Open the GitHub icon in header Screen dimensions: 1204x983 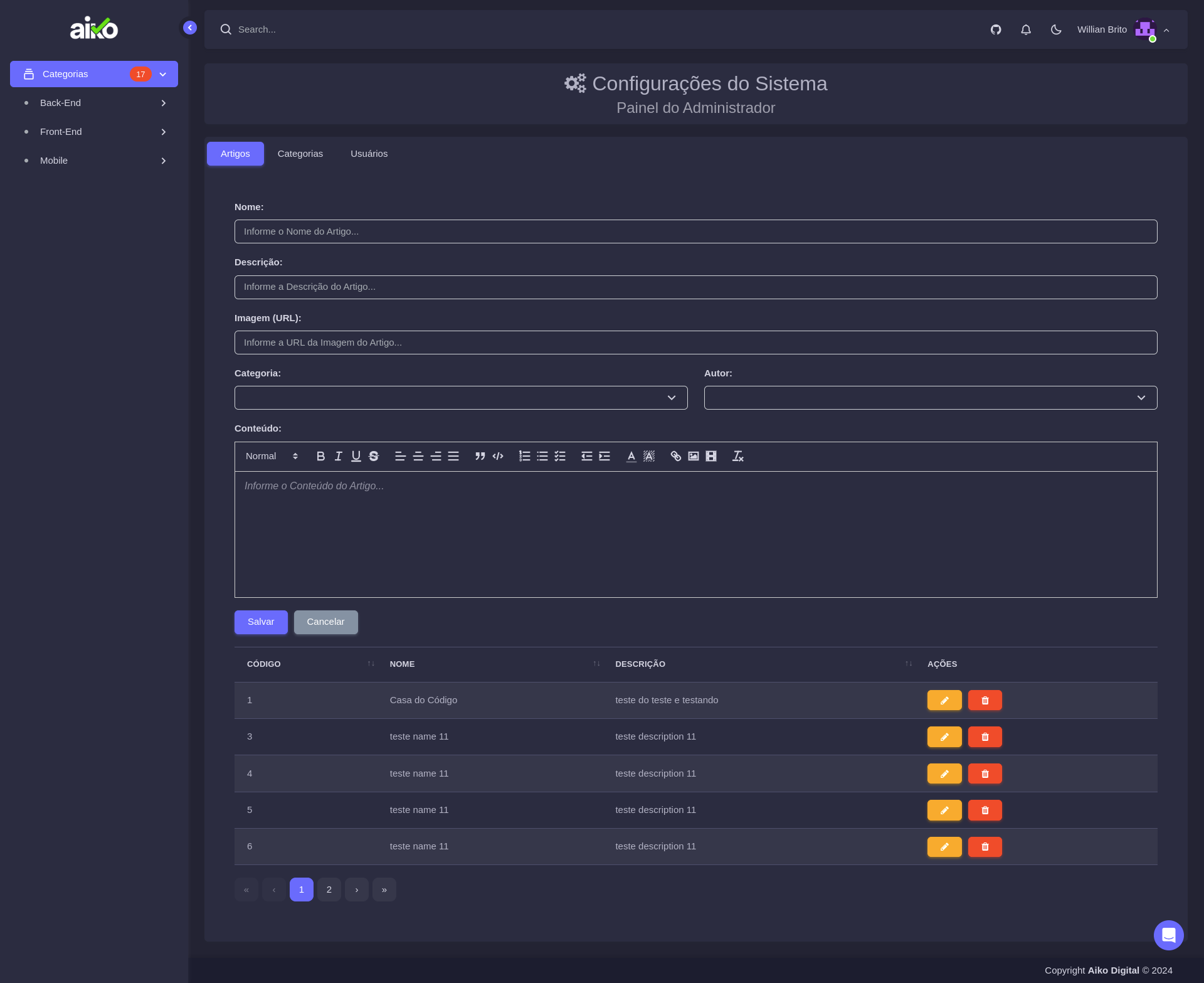click(x=996, y=29)
